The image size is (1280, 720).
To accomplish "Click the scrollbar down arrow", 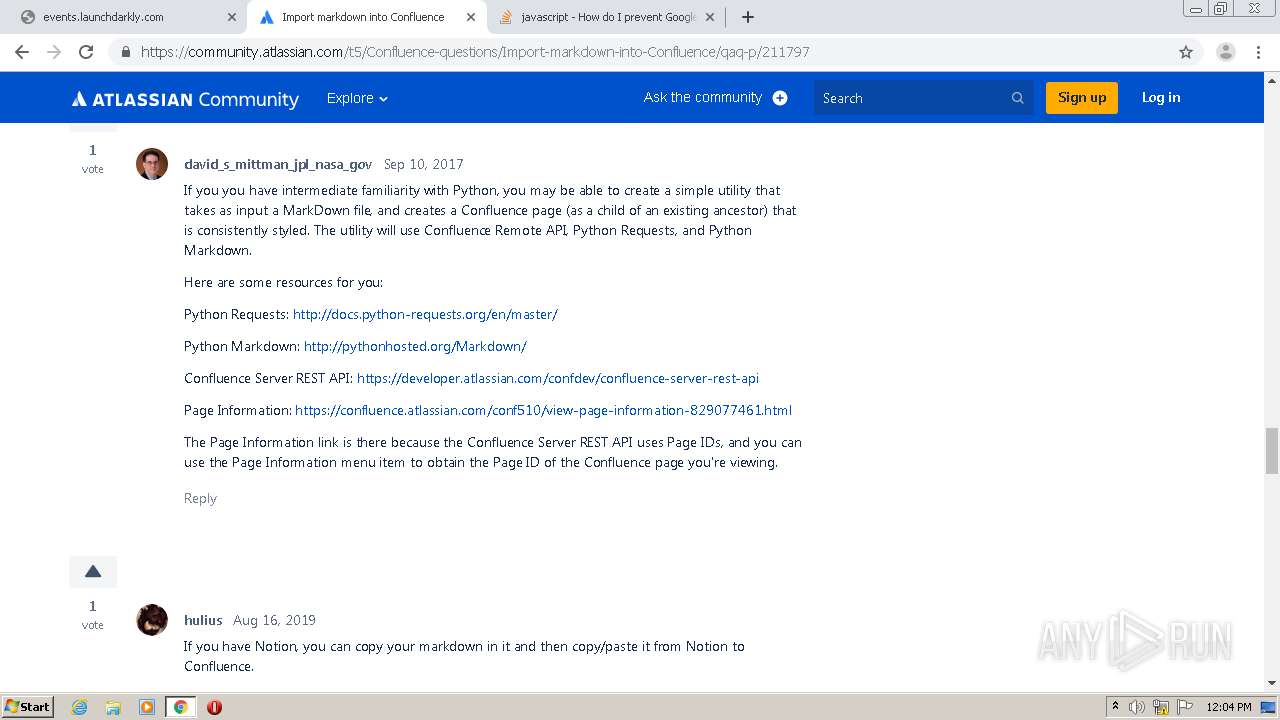I will point(1272,683).
